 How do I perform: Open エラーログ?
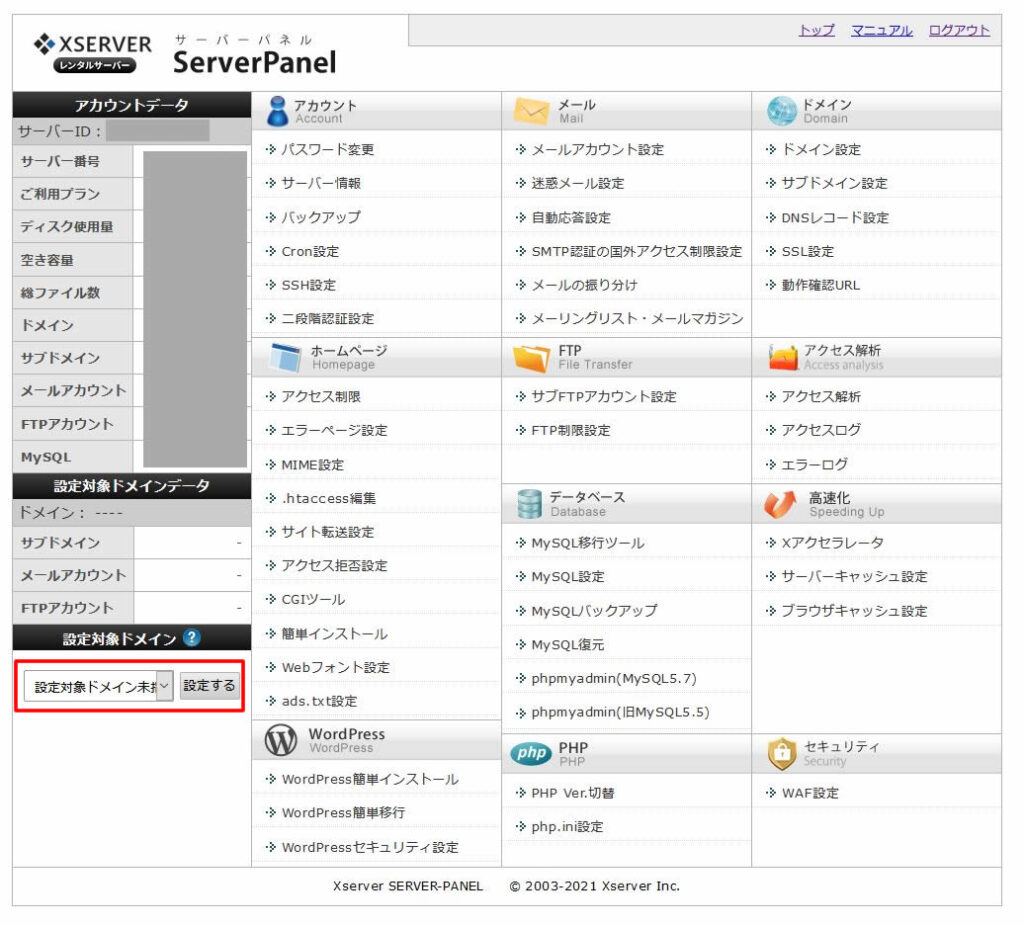point(814,465)
